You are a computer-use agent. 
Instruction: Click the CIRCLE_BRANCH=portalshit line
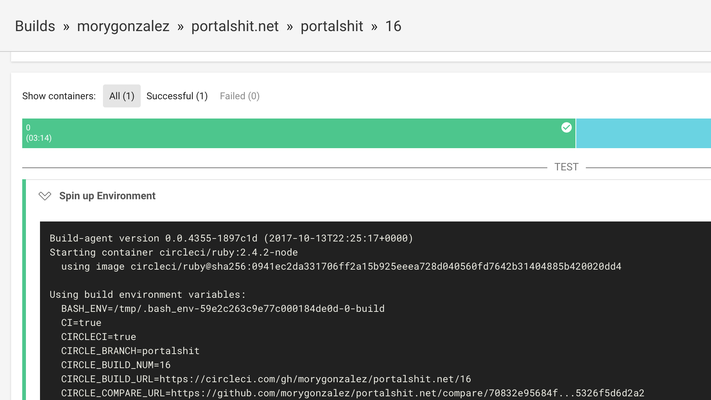coord(130,351)
